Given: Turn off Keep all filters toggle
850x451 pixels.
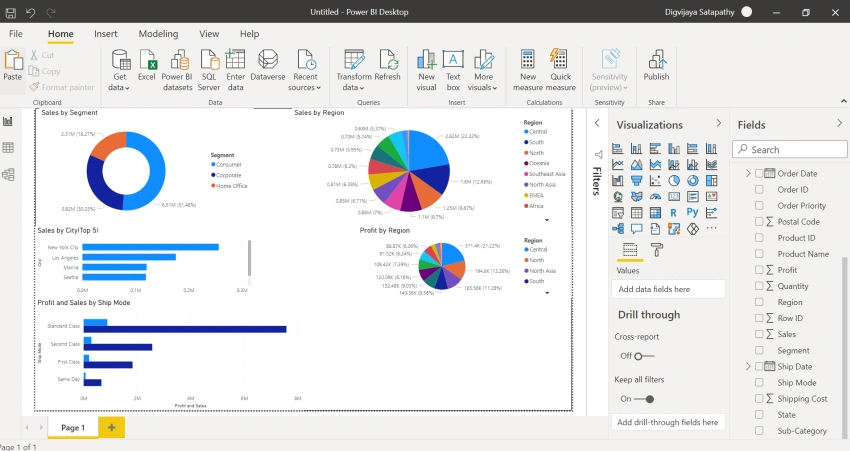Looking at the screenshot, I should tap(644, 399).
